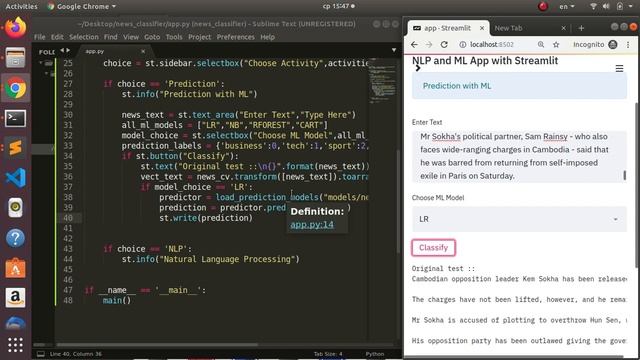
Task: Open Visual Studio Code from the dock
Action: (x=16, y=178)
